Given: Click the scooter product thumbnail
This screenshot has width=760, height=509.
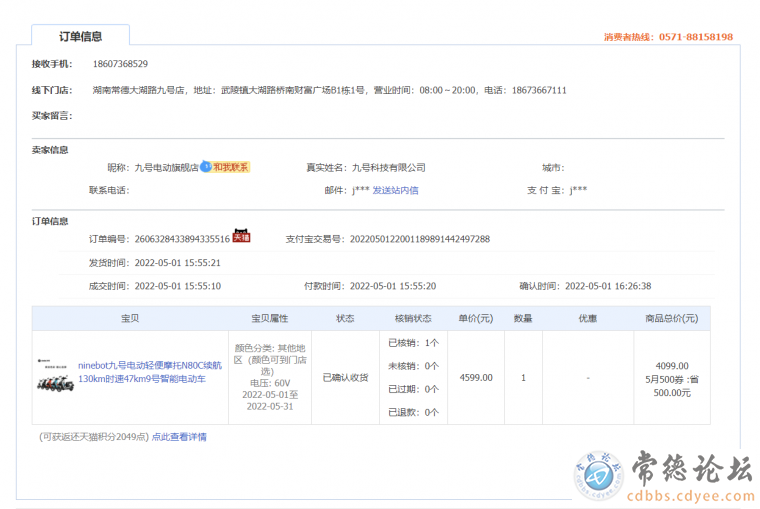Looking at the screenshot, I should tap(55, 376).
